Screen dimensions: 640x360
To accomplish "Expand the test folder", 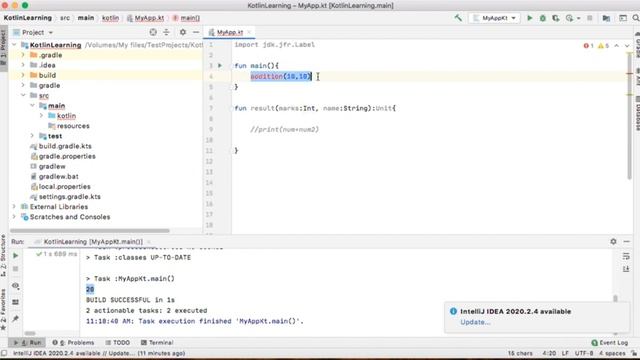I will pyautogui.click(x=32, y=136).
